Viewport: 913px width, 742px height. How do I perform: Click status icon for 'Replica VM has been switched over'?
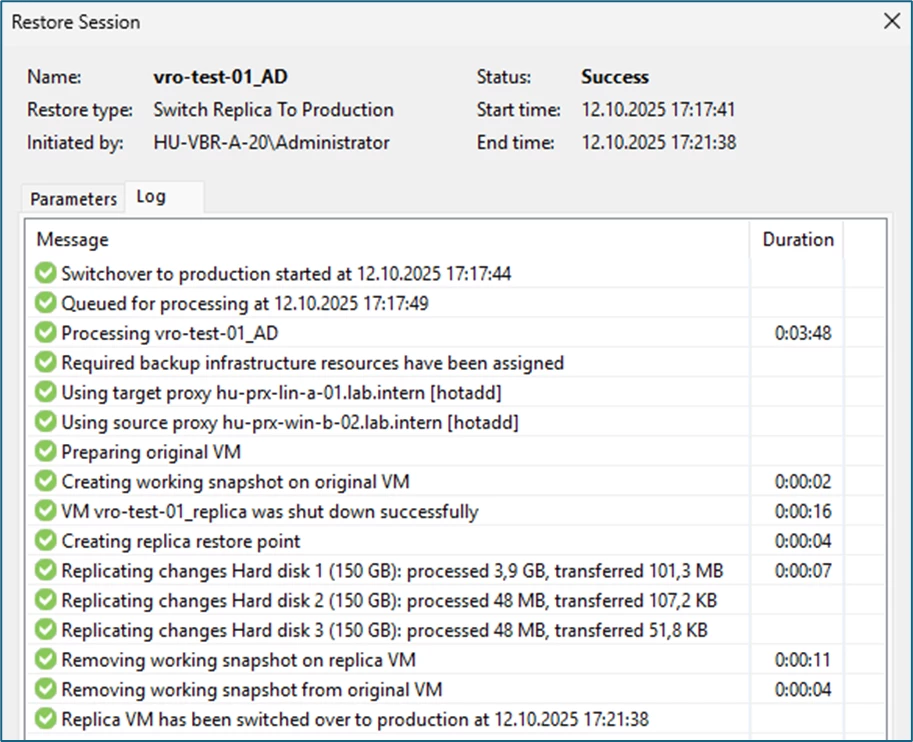pos(46,719)
